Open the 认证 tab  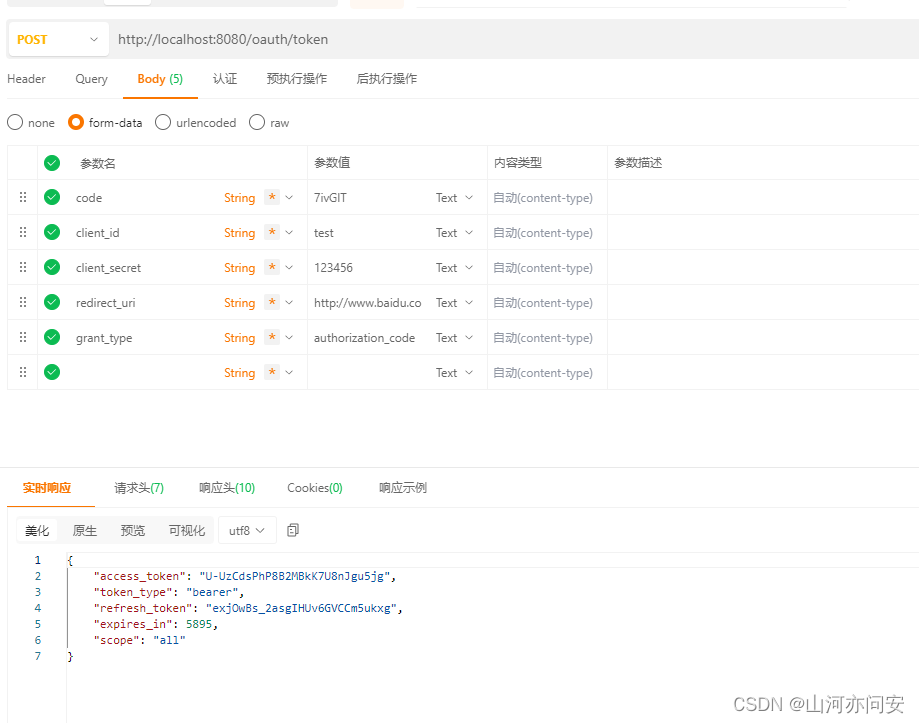click(x=225, y=79)
